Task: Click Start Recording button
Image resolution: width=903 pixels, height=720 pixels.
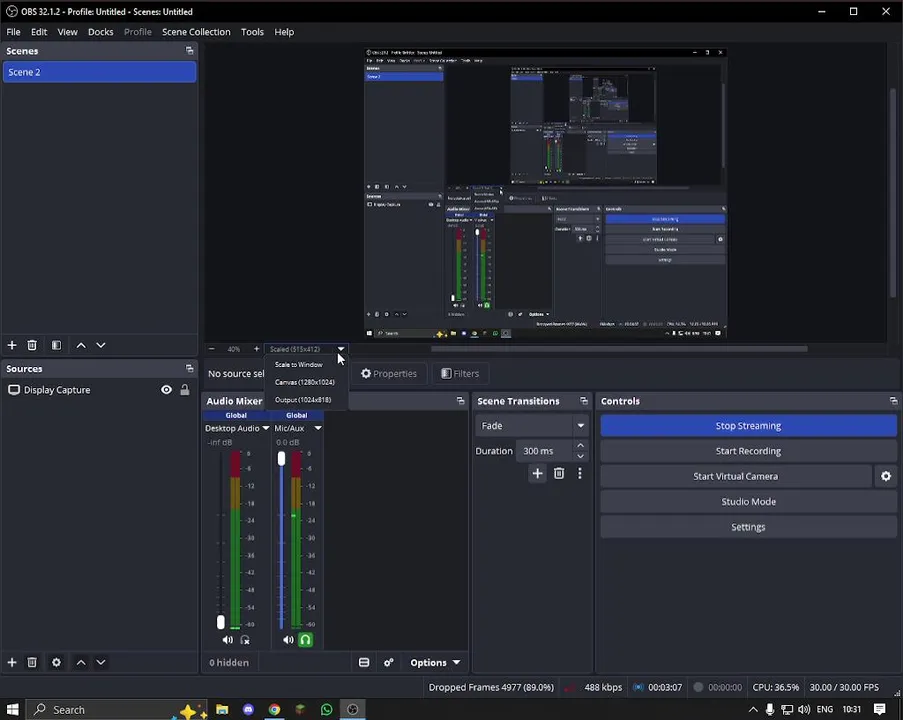Action: coord(748,451)
